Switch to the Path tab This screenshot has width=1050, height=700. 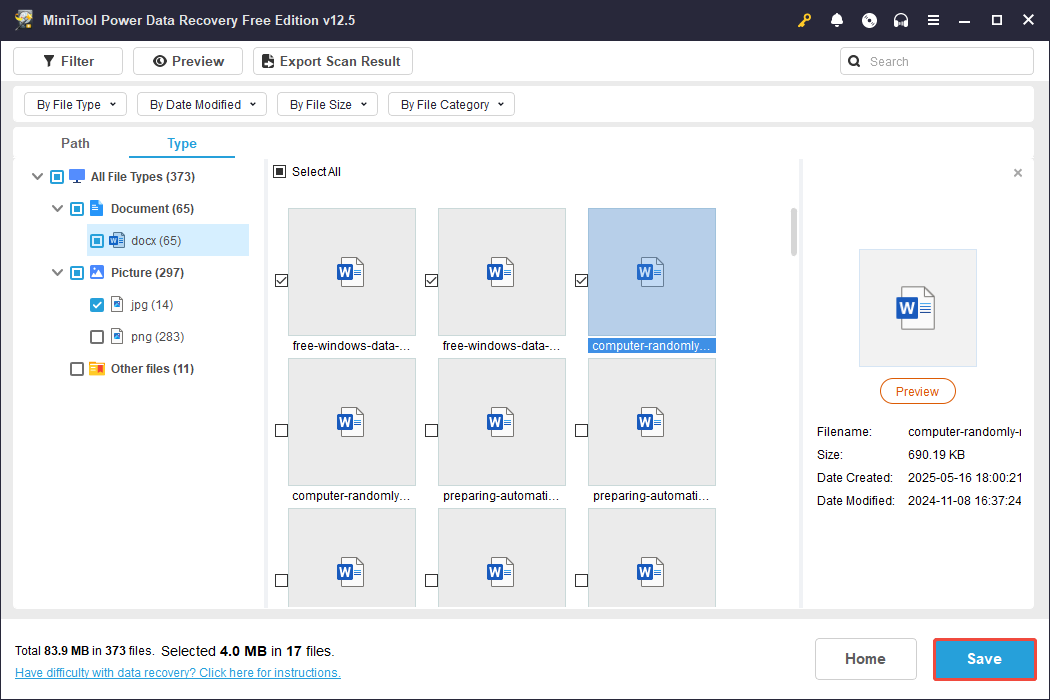coord(75,143)
